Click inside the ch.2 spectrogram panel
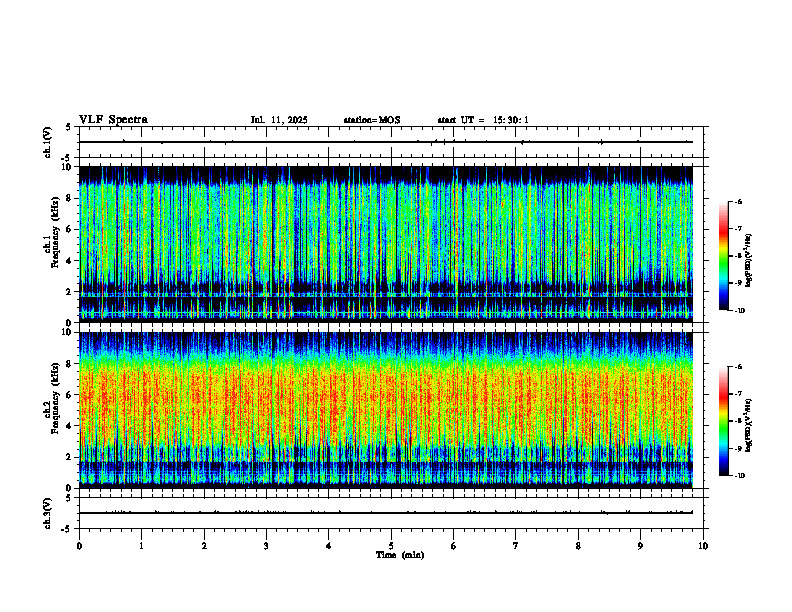The width and height of the screenshot is (792, 612). (x=386, y=410)
